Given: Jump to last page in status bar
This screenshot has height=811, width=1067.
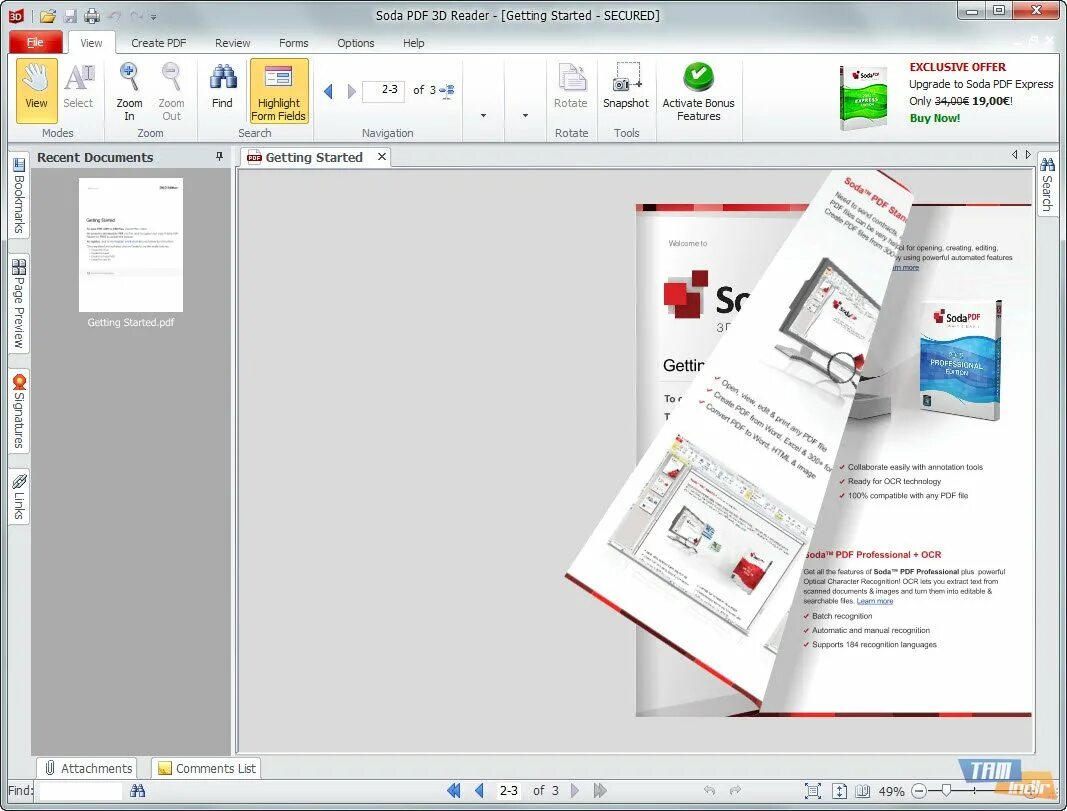Looking at the screenshot, I should [600, 791].
